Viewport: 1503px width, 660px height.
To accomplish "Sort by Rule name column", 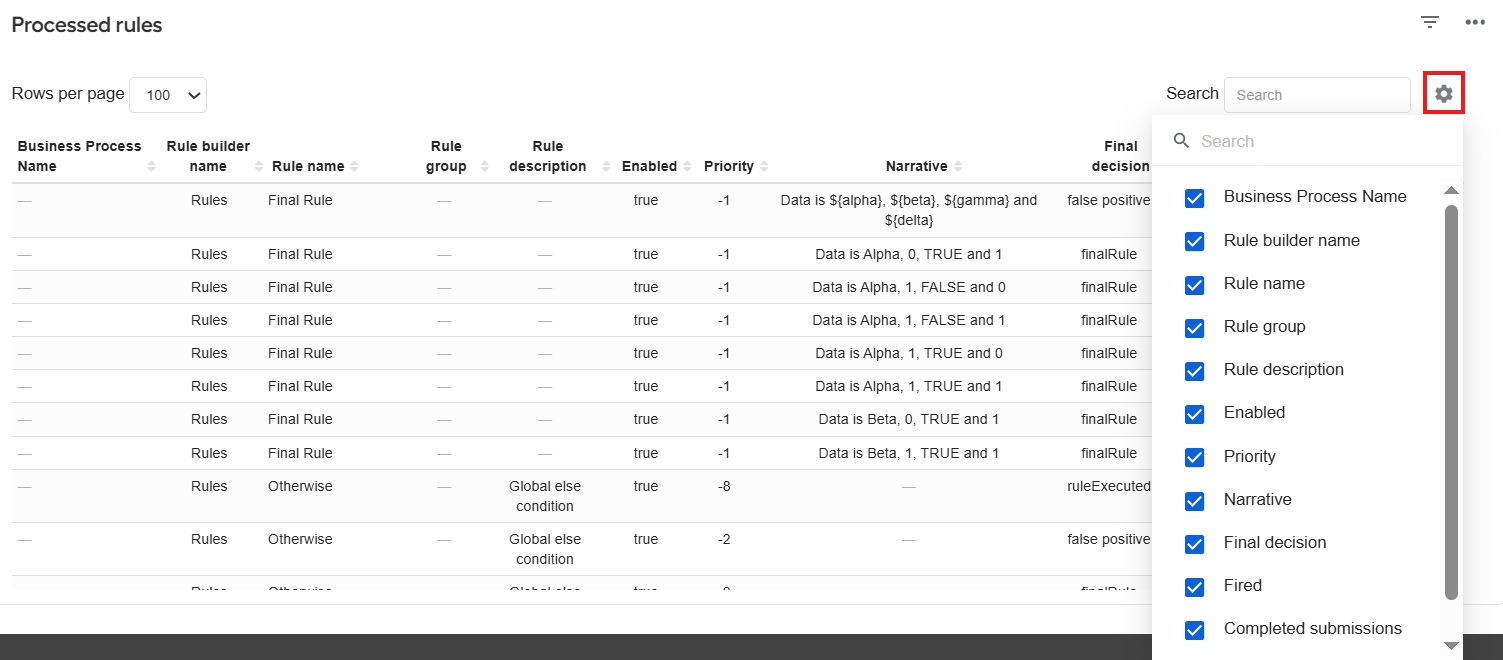I will 354,166.
